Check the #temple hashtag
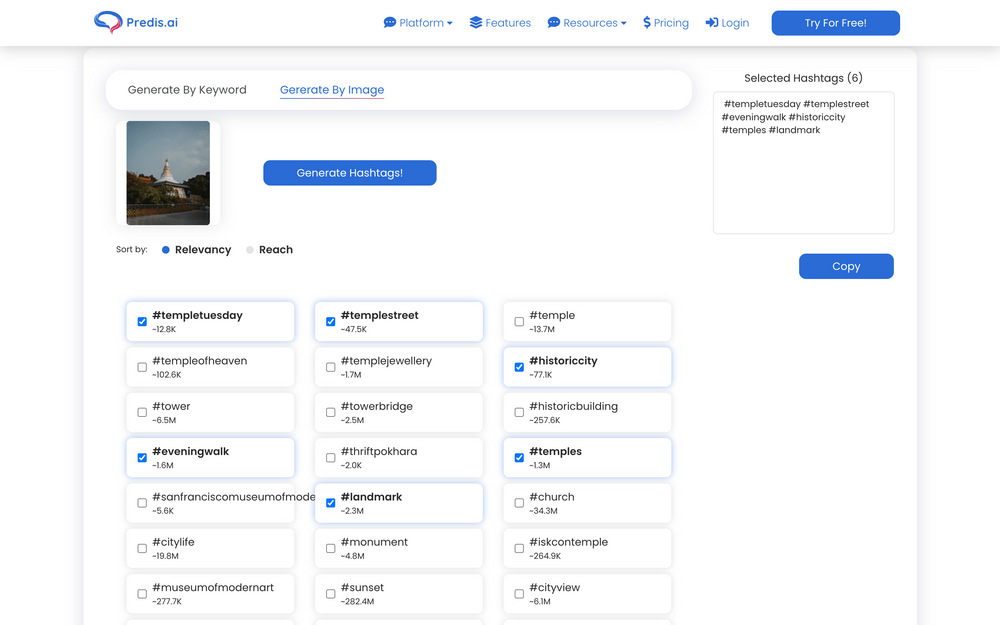 pyautogui.click(x=518, y=321)
